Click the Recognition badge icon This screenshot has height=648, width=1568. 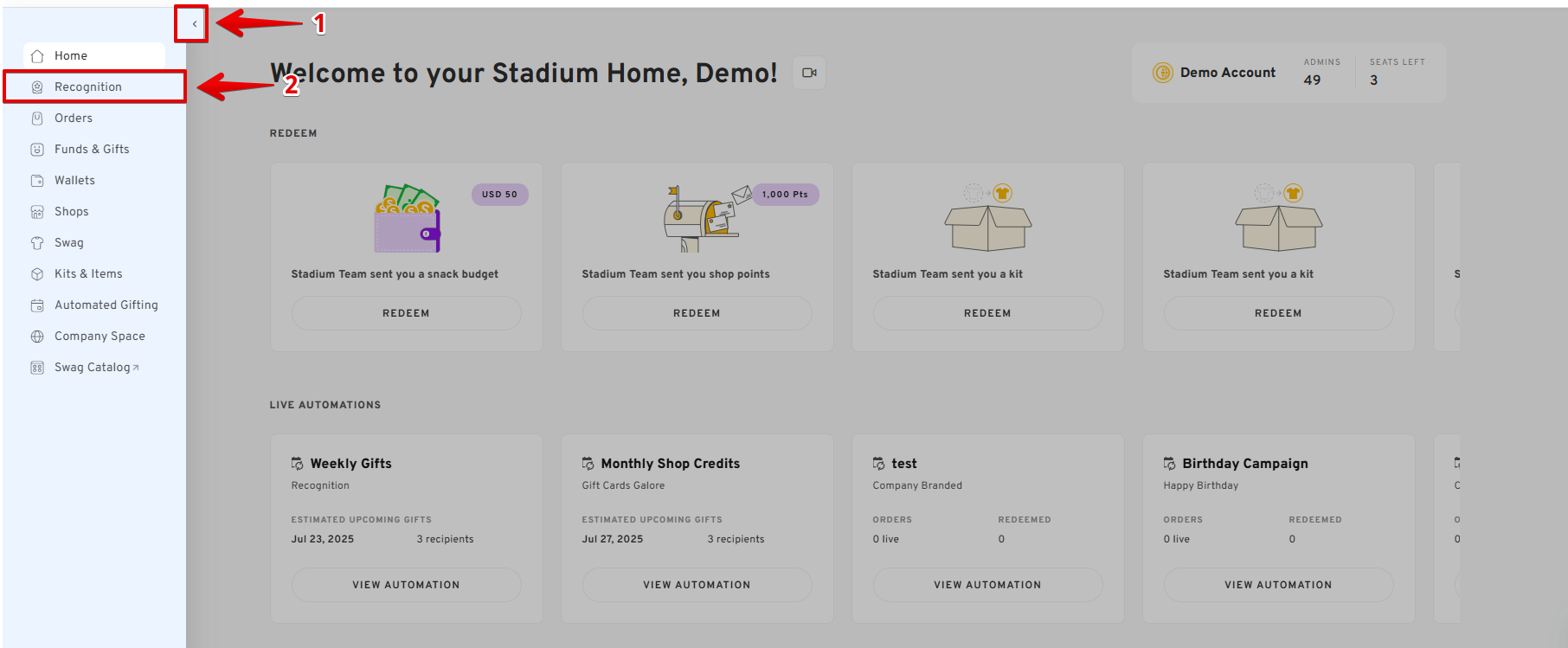point(37,87)
